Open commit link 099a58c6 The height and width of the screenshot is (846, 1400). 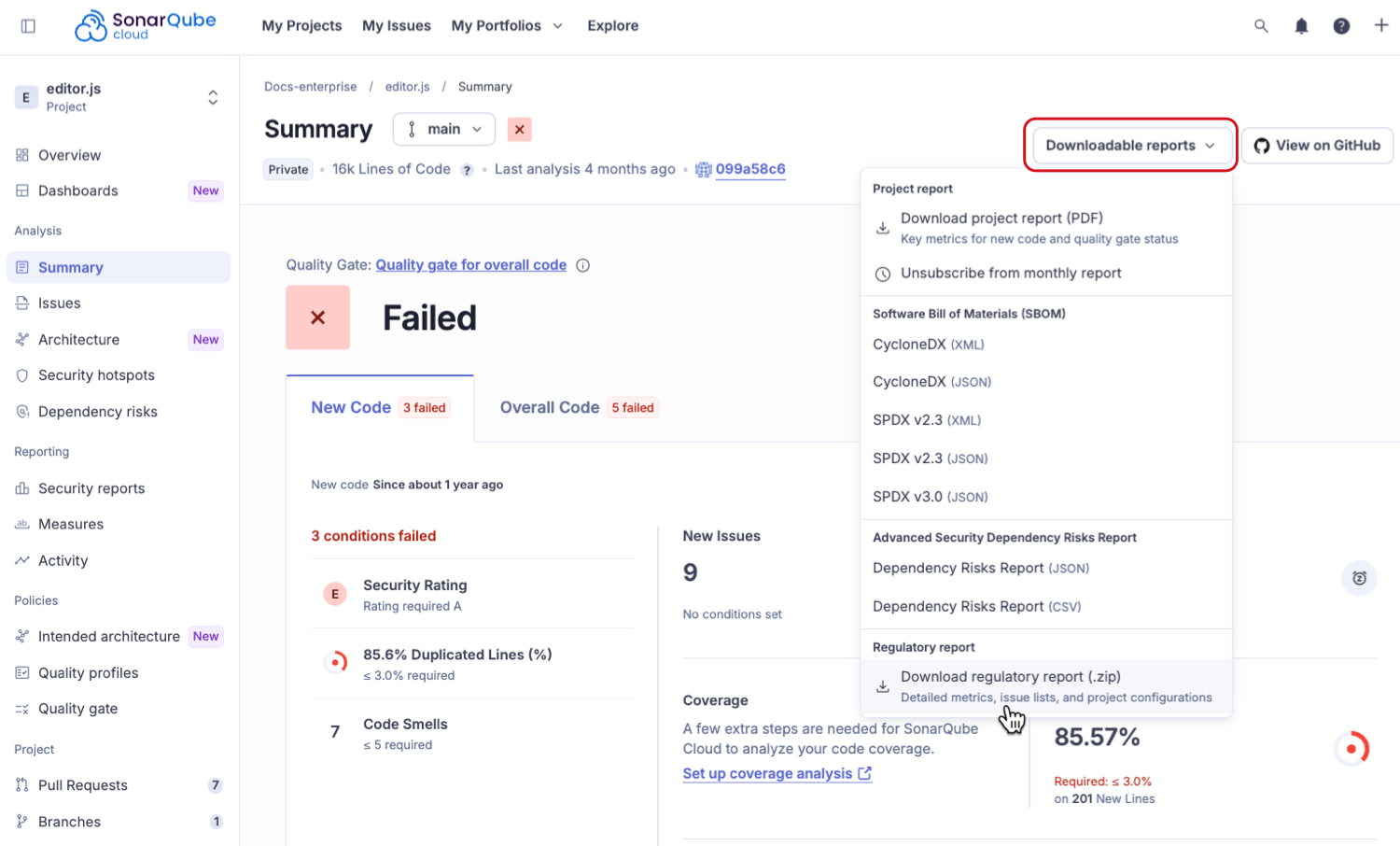pyautogui.click(x=750, y=169)
